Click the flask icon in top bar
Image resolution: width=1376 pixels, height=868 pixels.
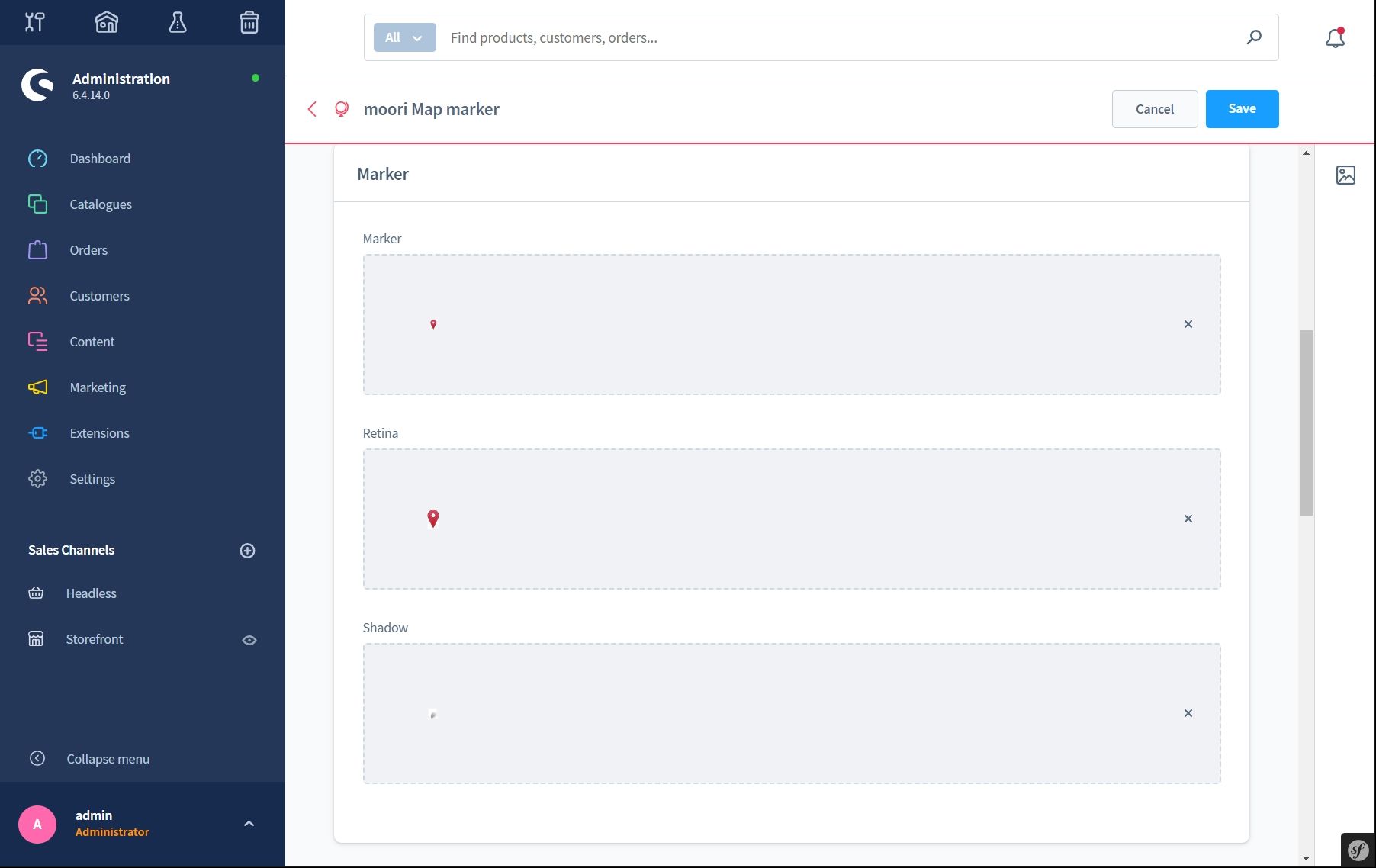coord(178,22)
